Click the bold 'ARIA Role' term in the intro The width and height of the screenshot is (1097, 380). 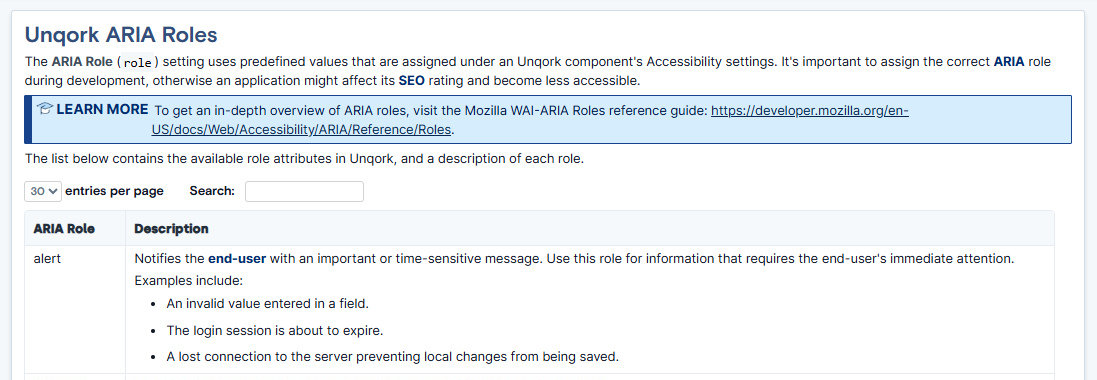[x=83, y=62]
